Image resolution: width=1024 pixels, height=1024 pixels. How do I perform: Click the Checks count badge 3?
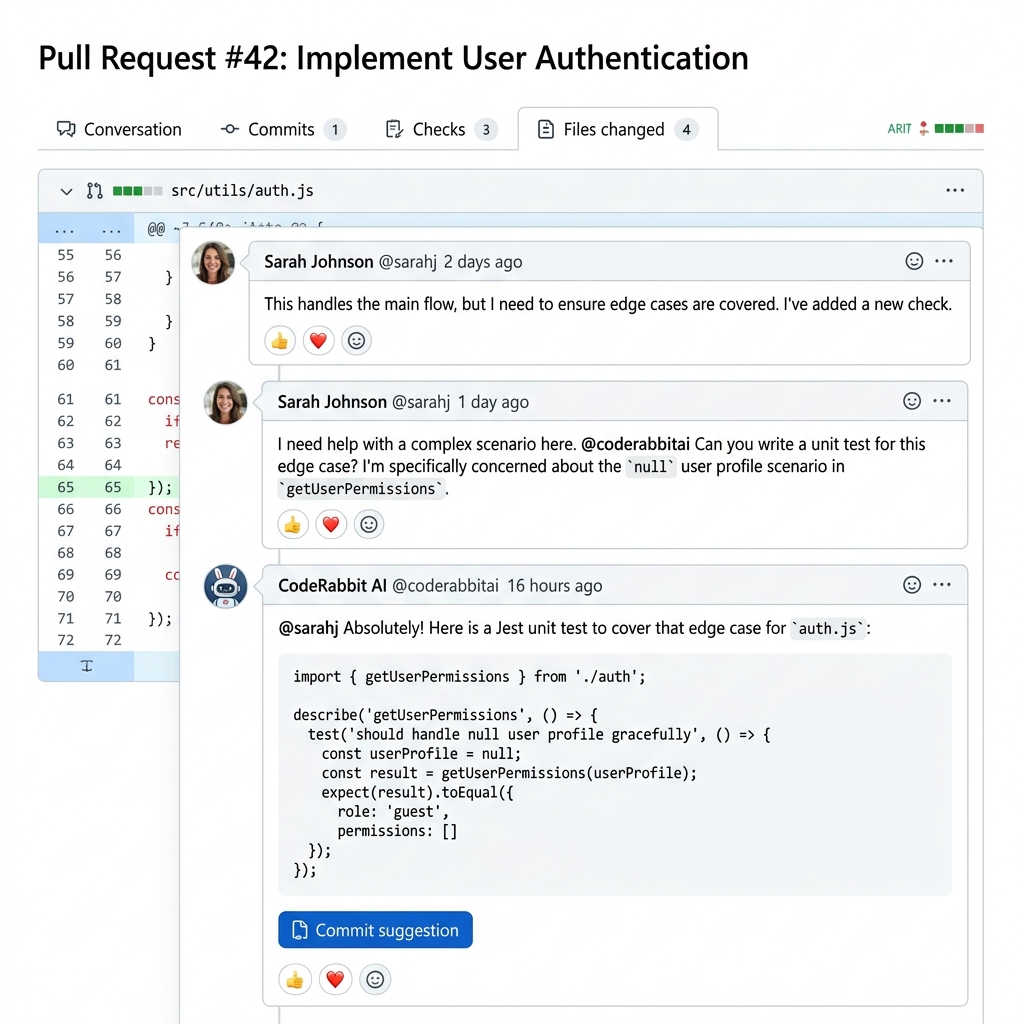[486, 129]
